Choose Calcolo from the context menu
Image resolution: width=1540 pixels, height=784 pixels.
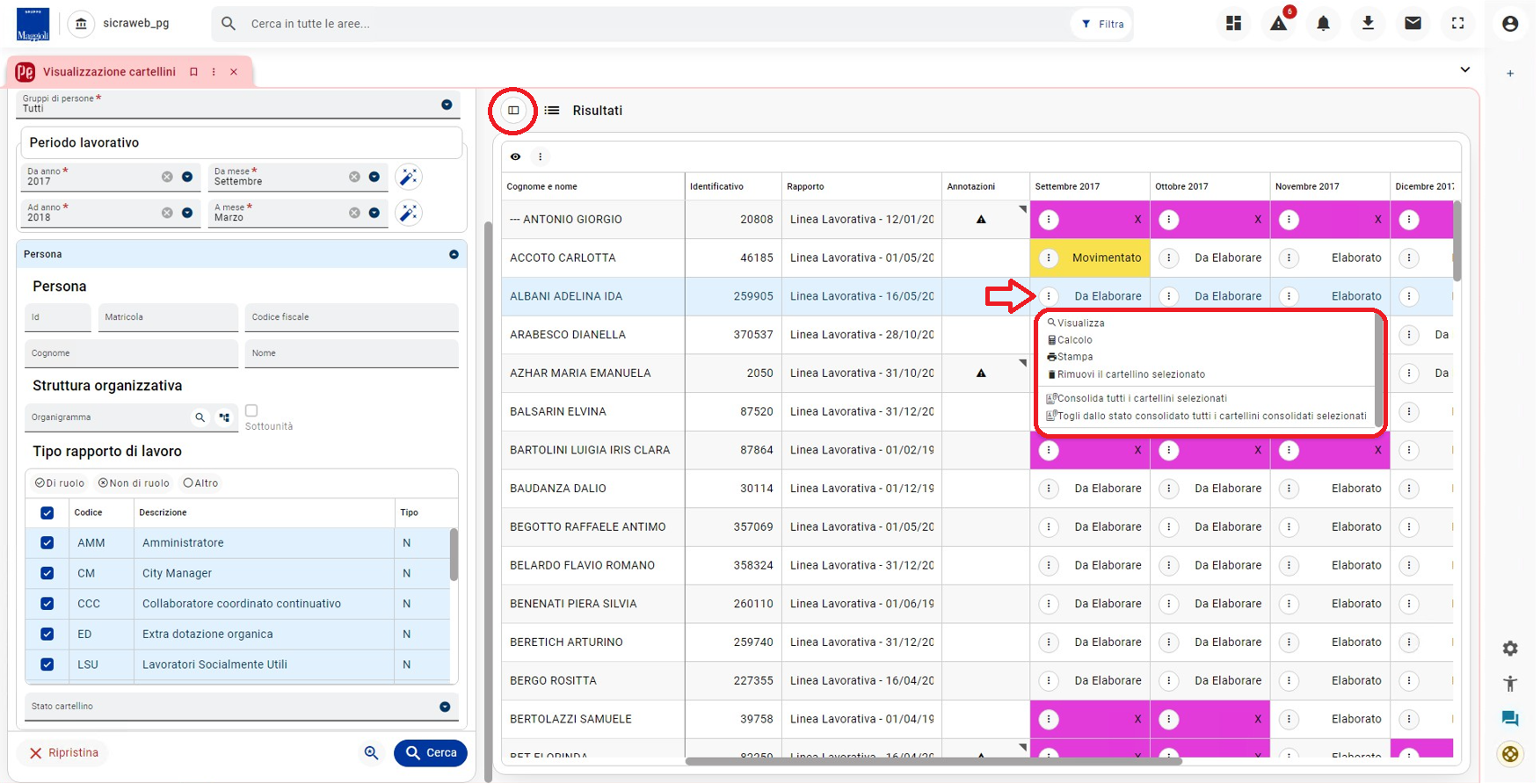click(1070, 340)
